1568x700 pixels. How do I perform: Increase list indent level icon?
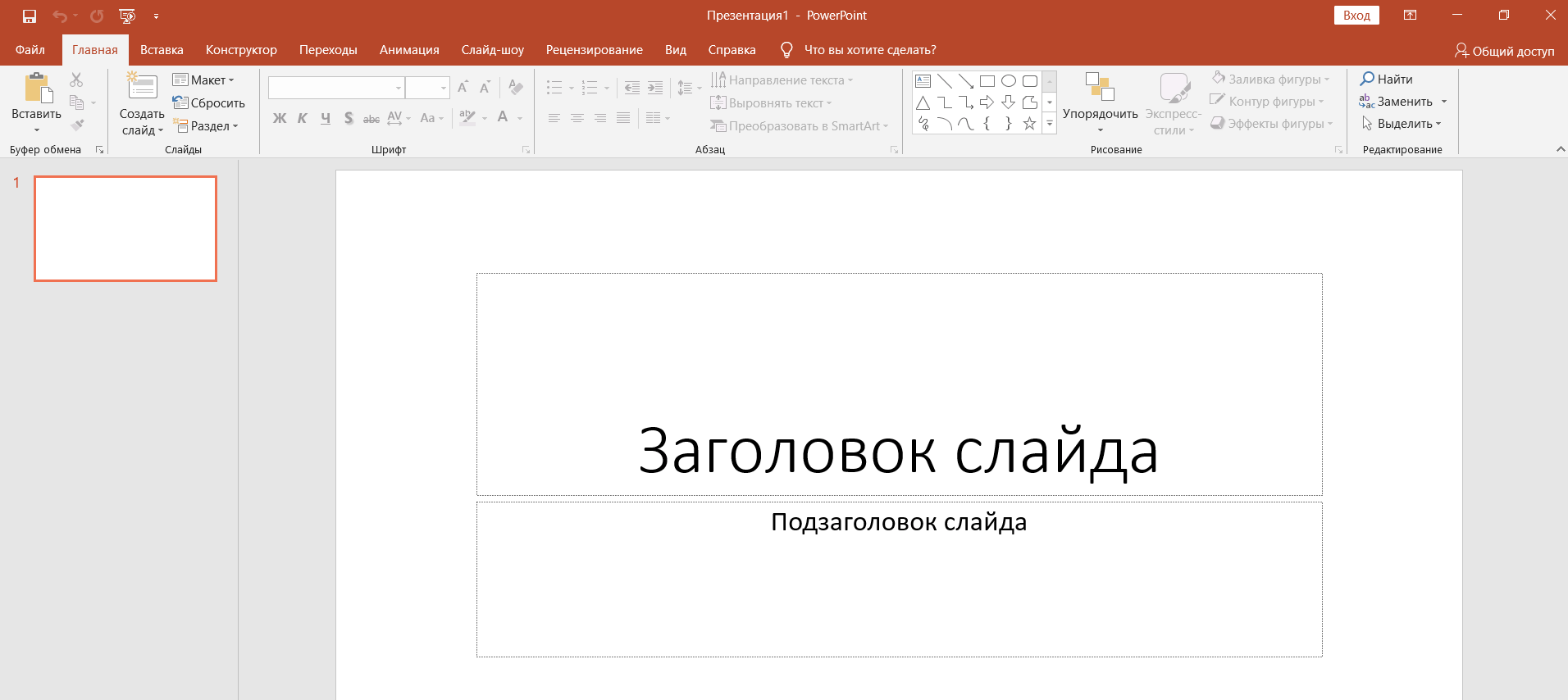pos(654,87)
